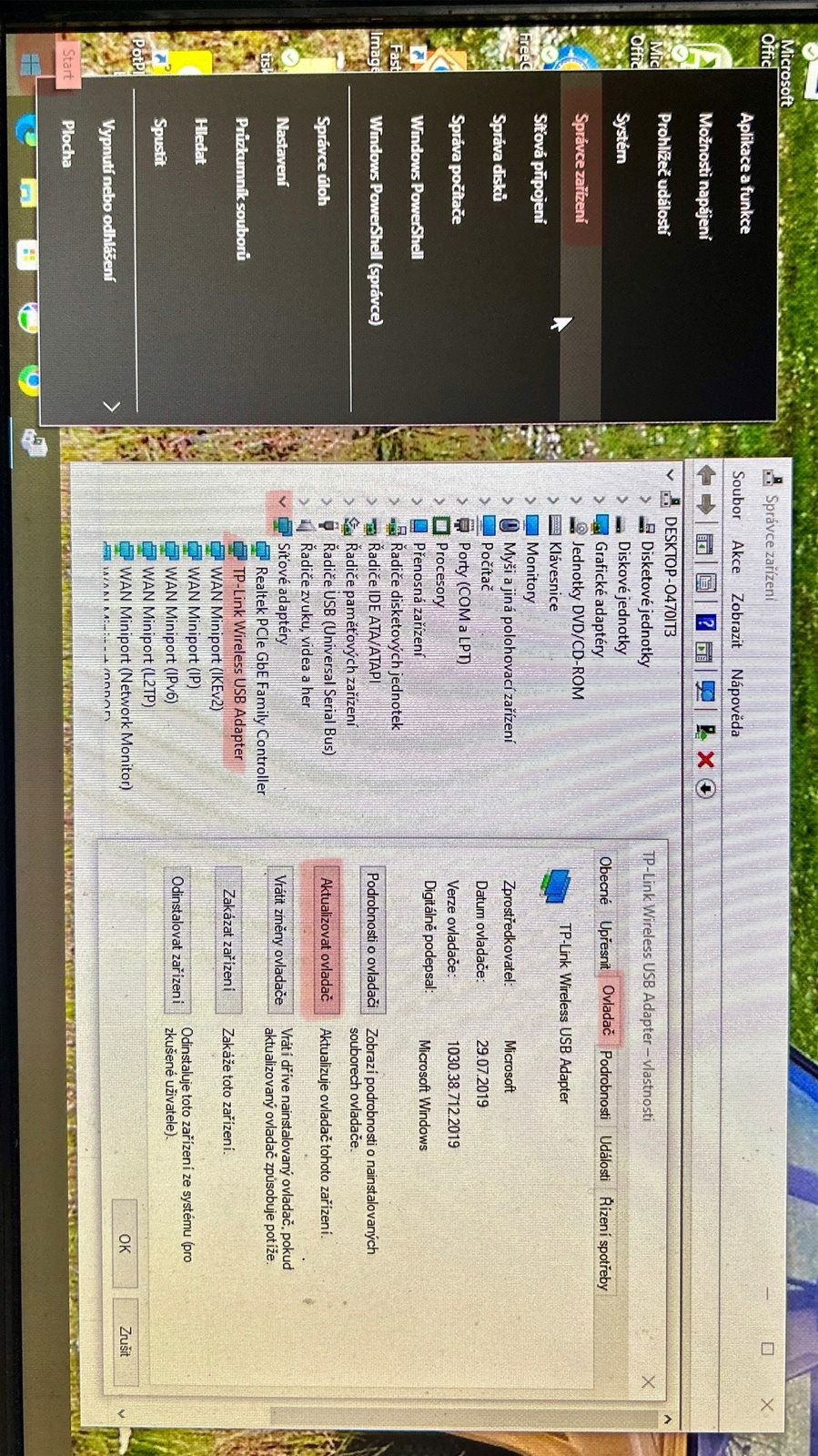Click the blue Help question mark icon
The height and width of the screenshot is (1456, 818).
(x=705, y=622)
